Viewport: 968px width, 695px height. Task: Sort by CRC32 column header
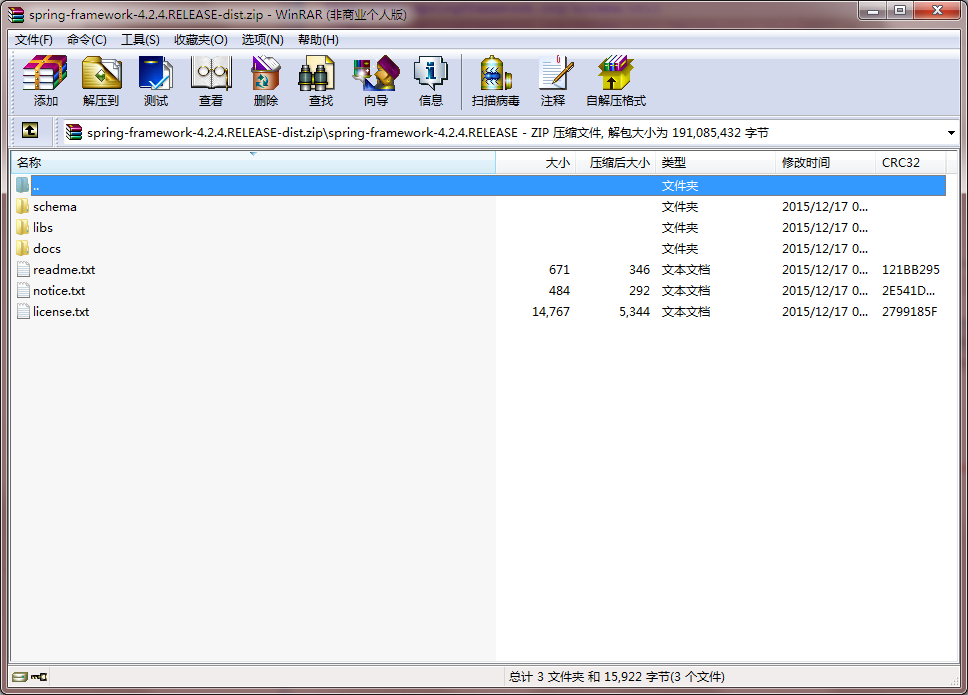tap(910, 162)
